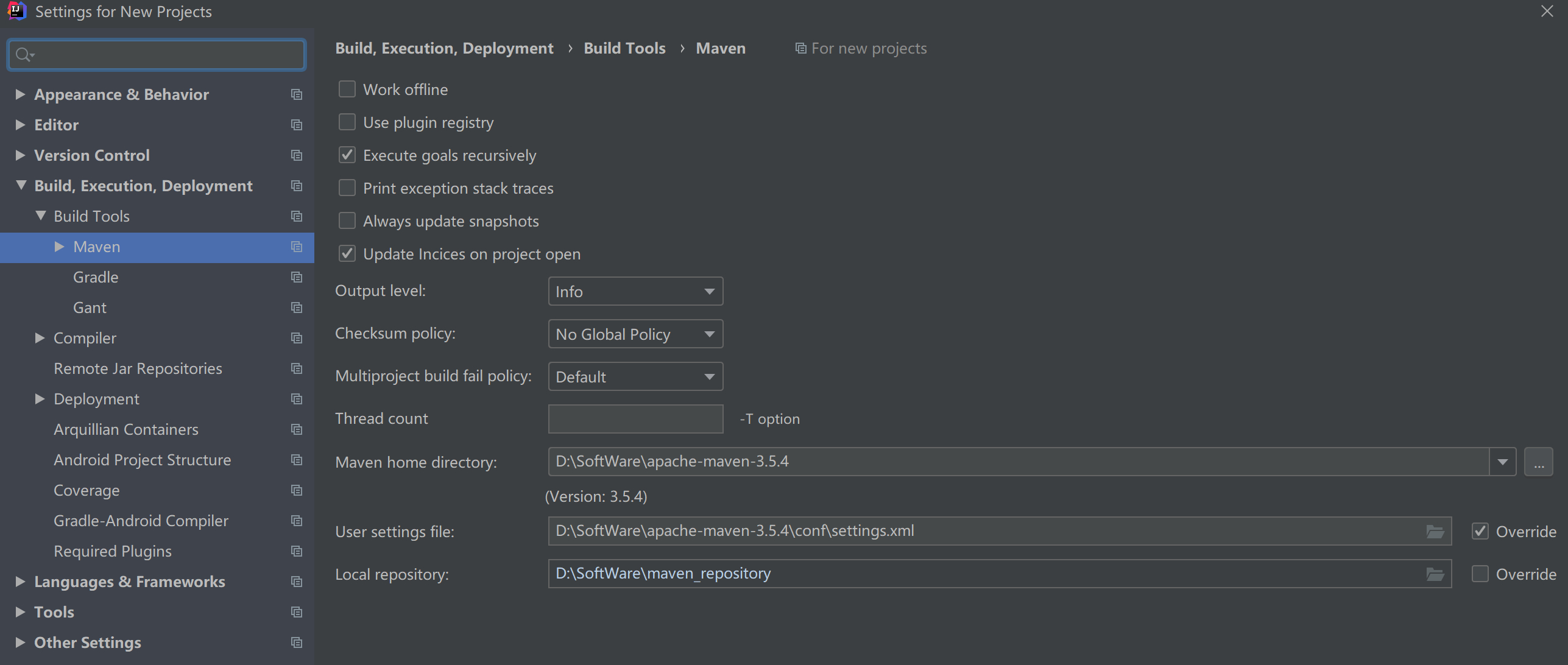Viewport: 1568px width, 665px height.
Task: Click the ellipsis browse button for Maven home
Action: click(1539, 462)
